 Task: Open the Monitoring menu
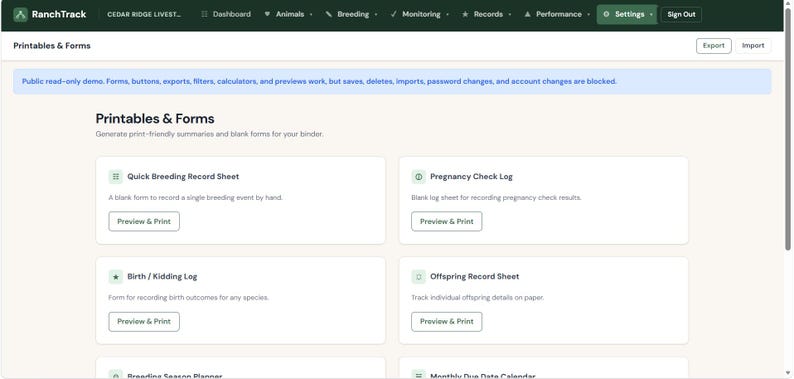[x=420, y=14]
